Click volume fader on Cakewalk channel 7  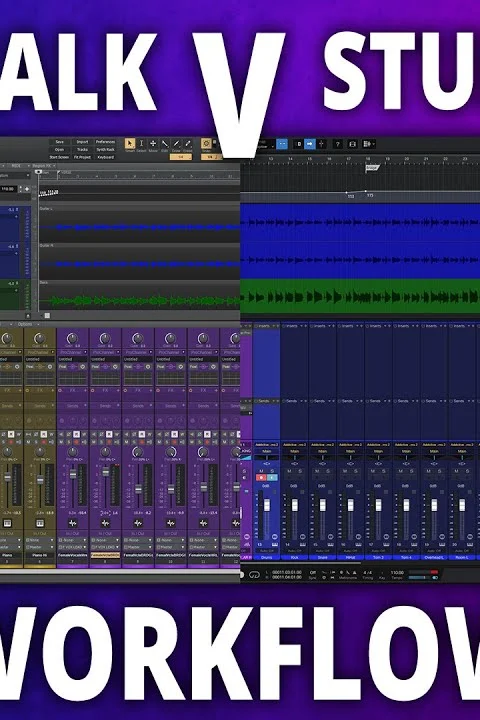pos(73,474)
